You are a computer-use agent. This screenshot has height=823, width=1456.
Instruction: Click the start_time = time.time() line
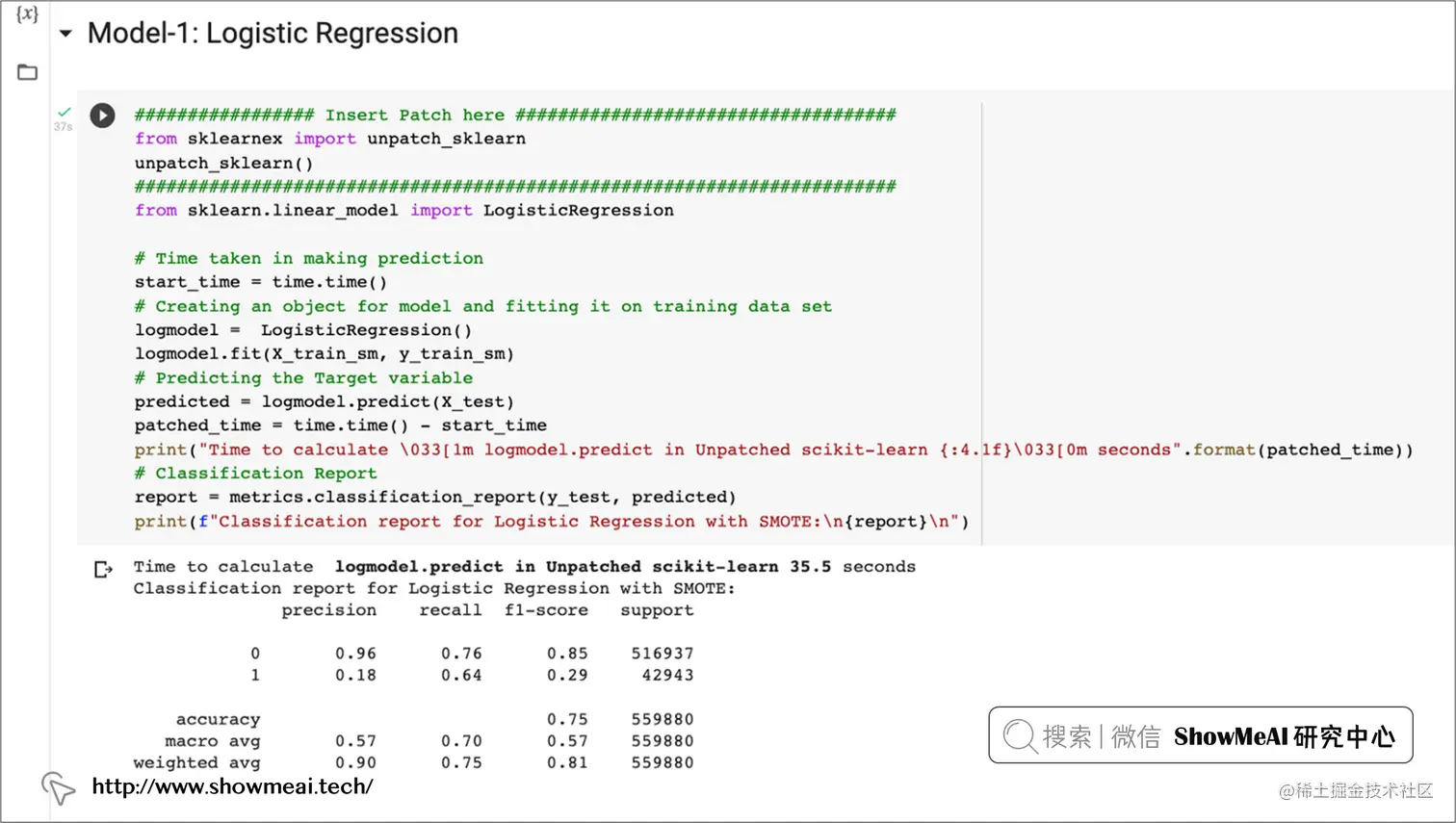(260, 282)
